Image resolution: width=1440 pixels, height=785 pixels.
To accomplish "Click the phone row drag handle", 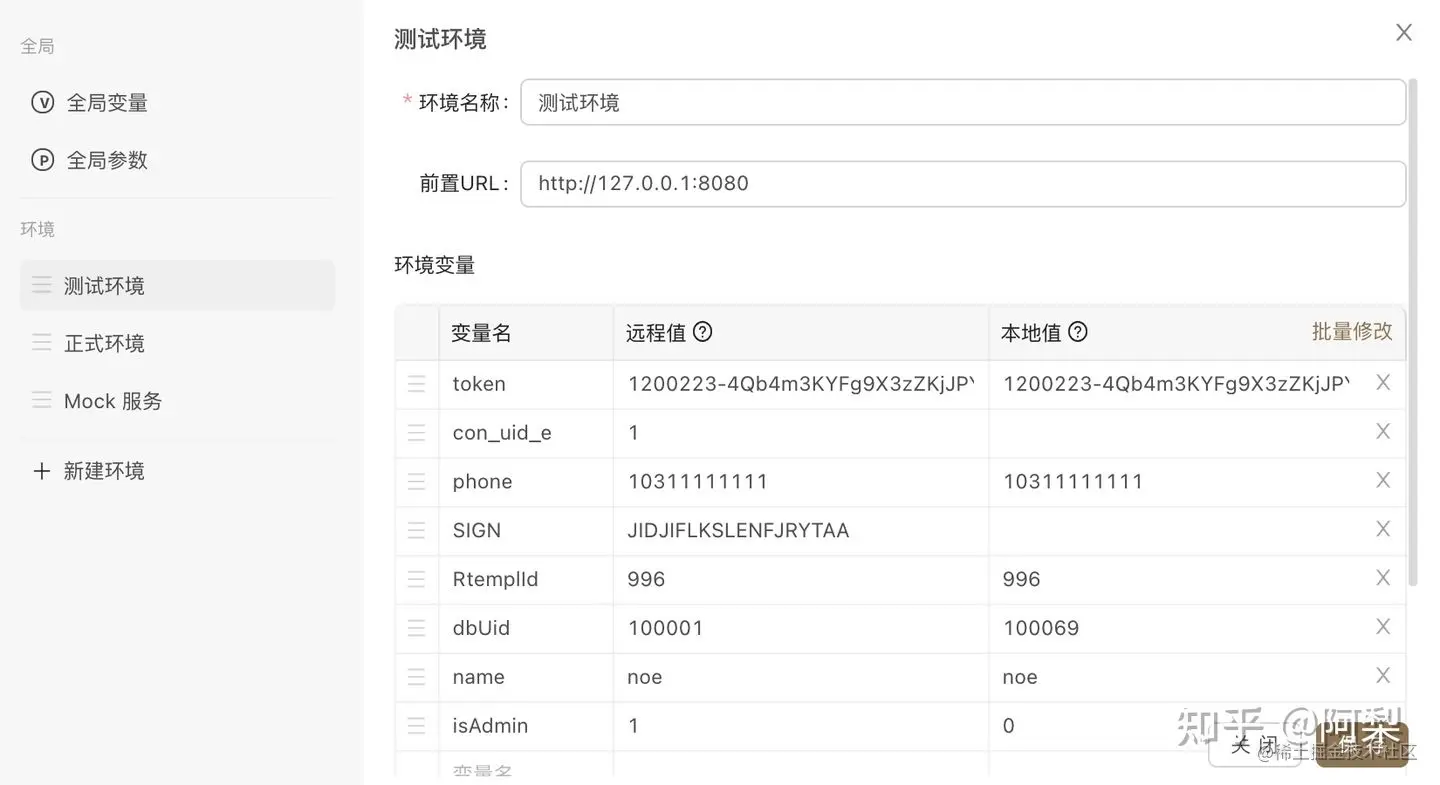I will point(416,482).
